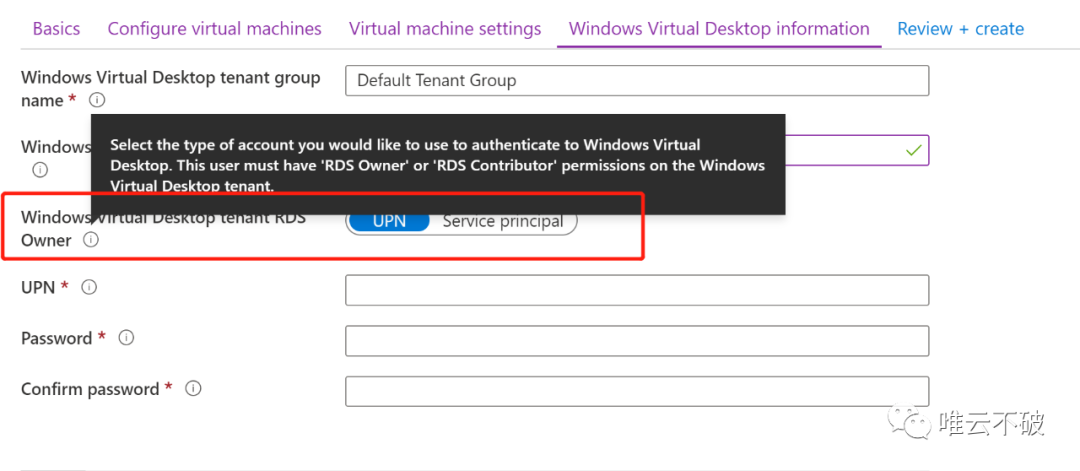Click info icon under partially hidden Windows label

click(x=40, y=169)
